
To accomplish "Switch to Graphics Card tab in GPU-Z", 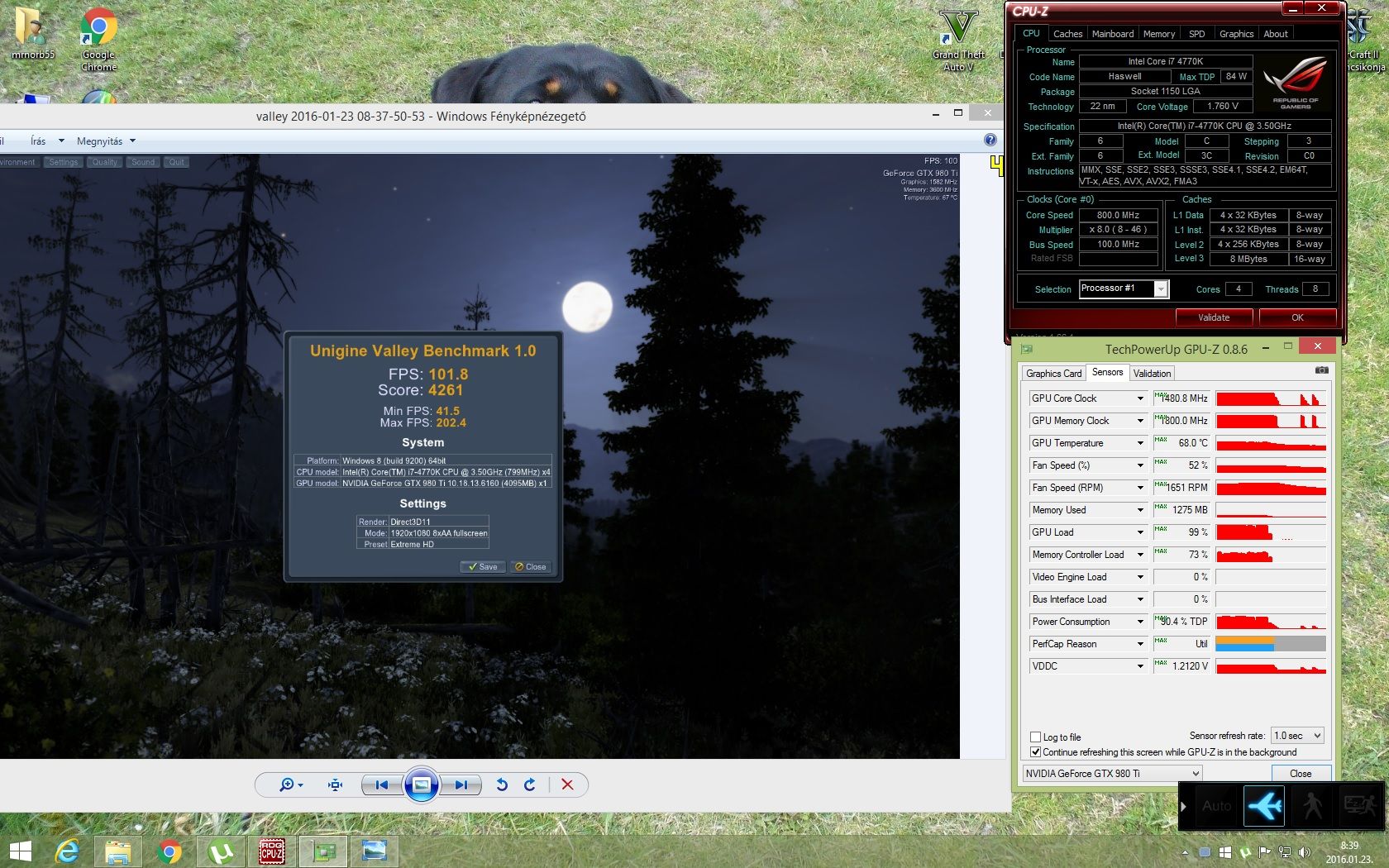I will (1053, 374).
